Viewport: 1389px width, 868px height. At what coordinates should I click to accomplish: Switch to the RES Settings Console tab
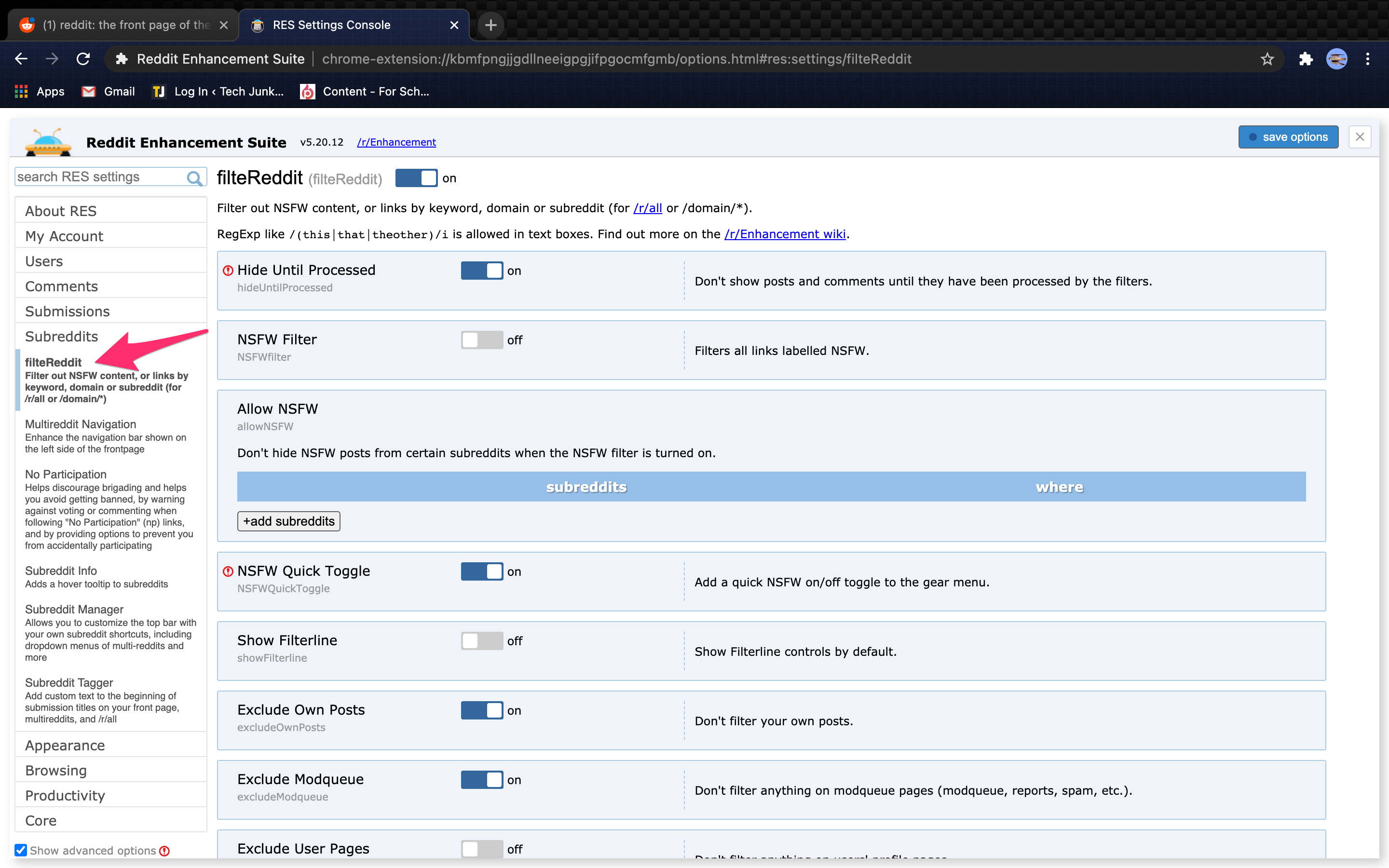pyautogui.click(x=354, y=25)
